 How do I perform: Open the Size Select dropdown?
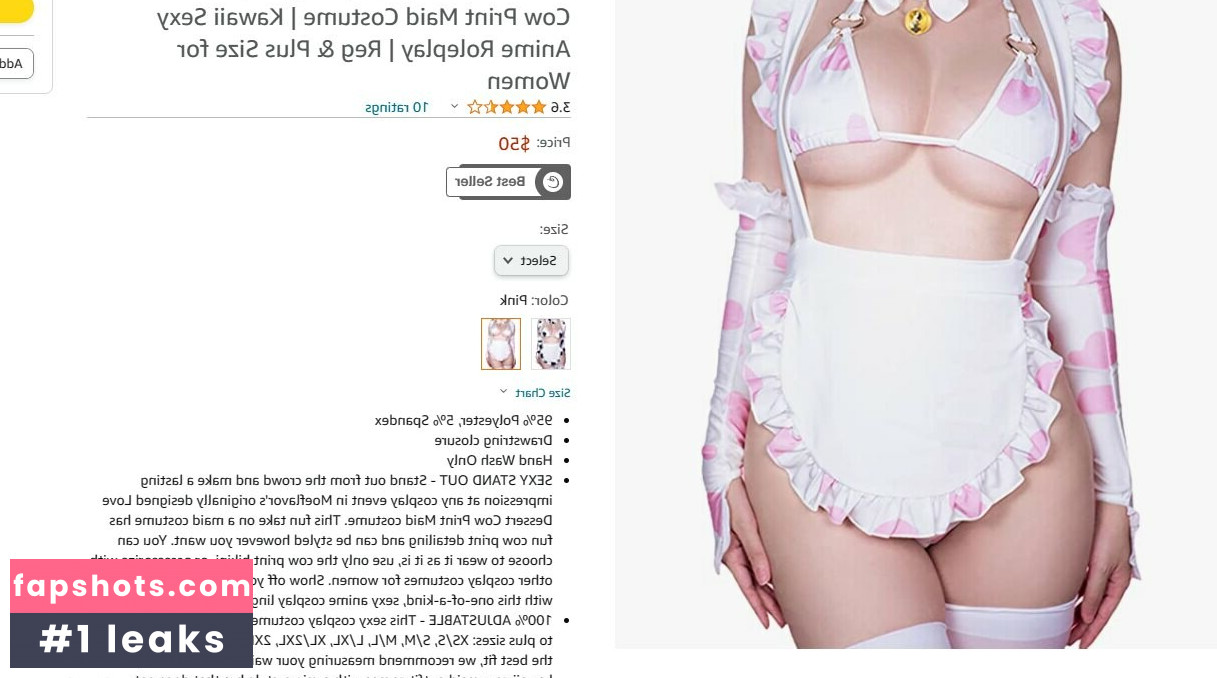point(531,261)
